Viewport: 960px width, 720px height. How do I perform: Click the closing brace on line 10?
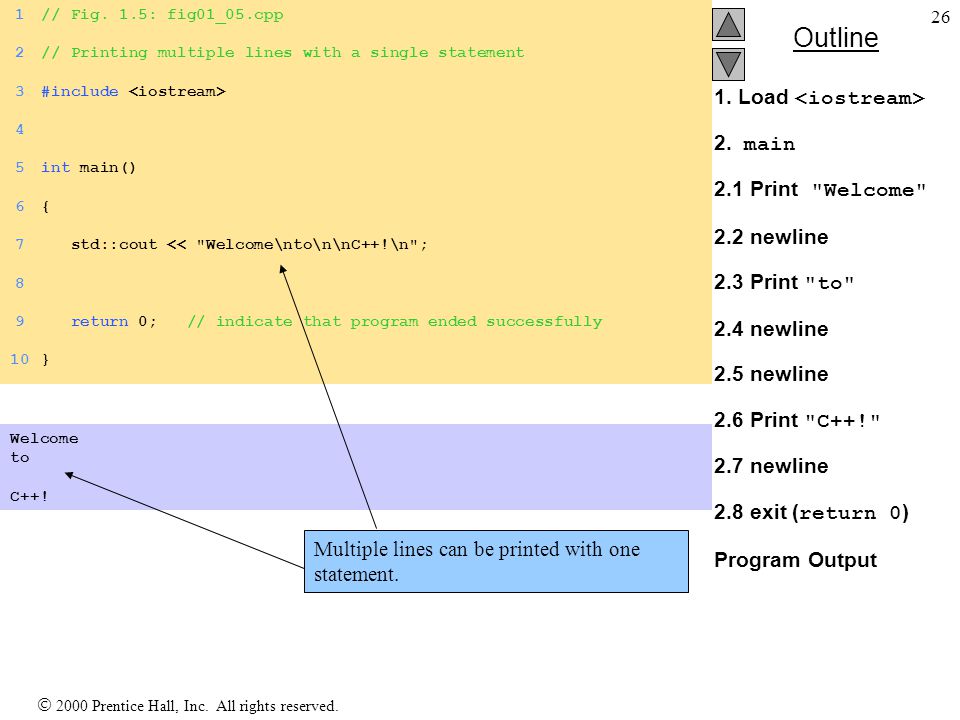(x=45, y=359)
